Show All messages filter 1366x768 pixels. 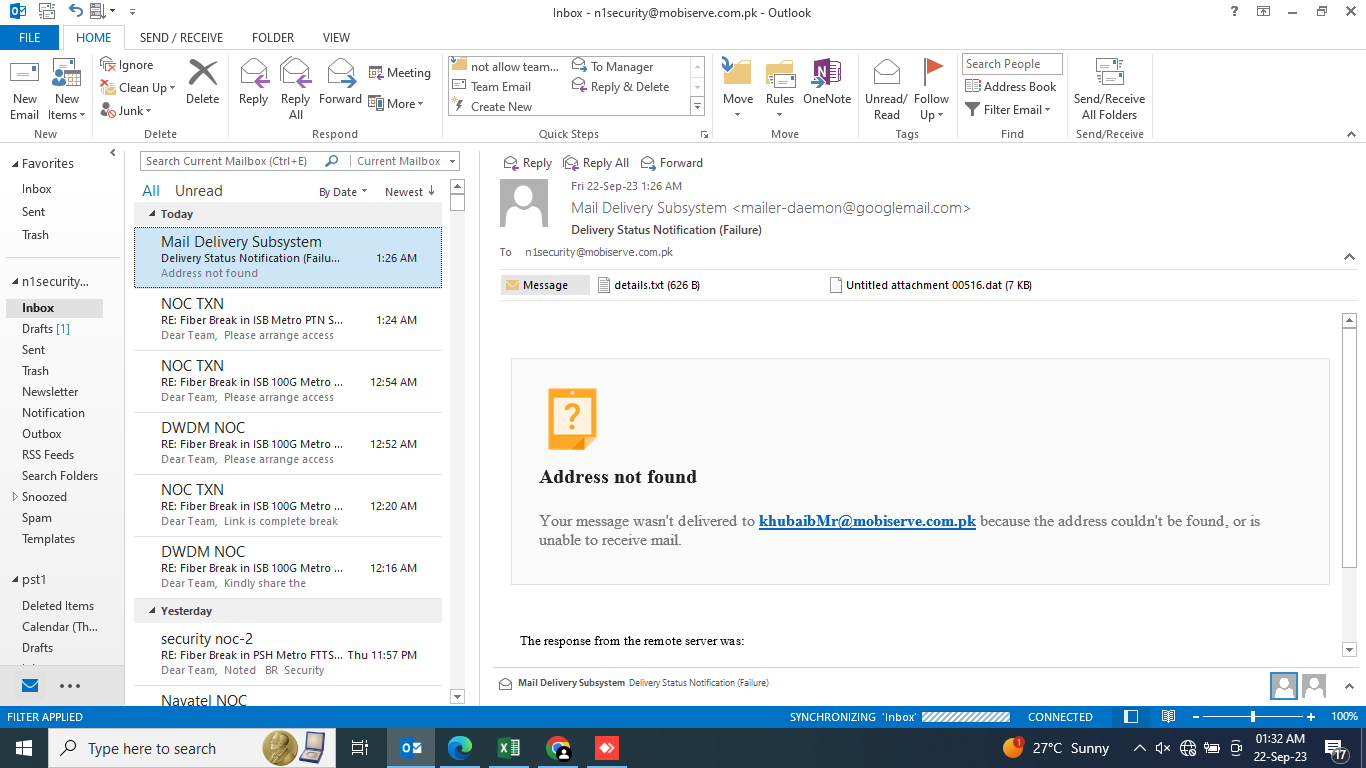pos(151,191)
